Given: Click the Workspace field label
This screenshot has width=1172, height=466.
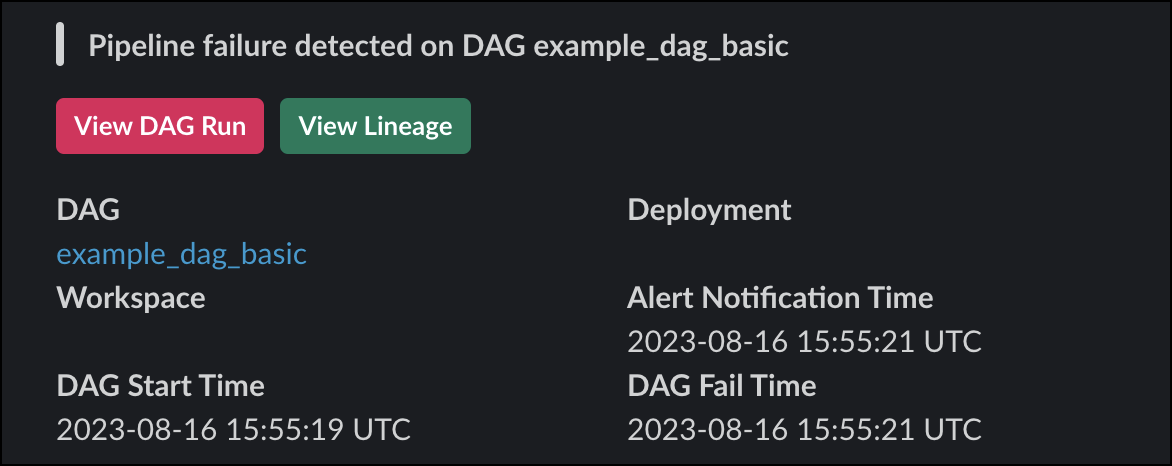Looking at the screenshot, I should pos(131,297).
